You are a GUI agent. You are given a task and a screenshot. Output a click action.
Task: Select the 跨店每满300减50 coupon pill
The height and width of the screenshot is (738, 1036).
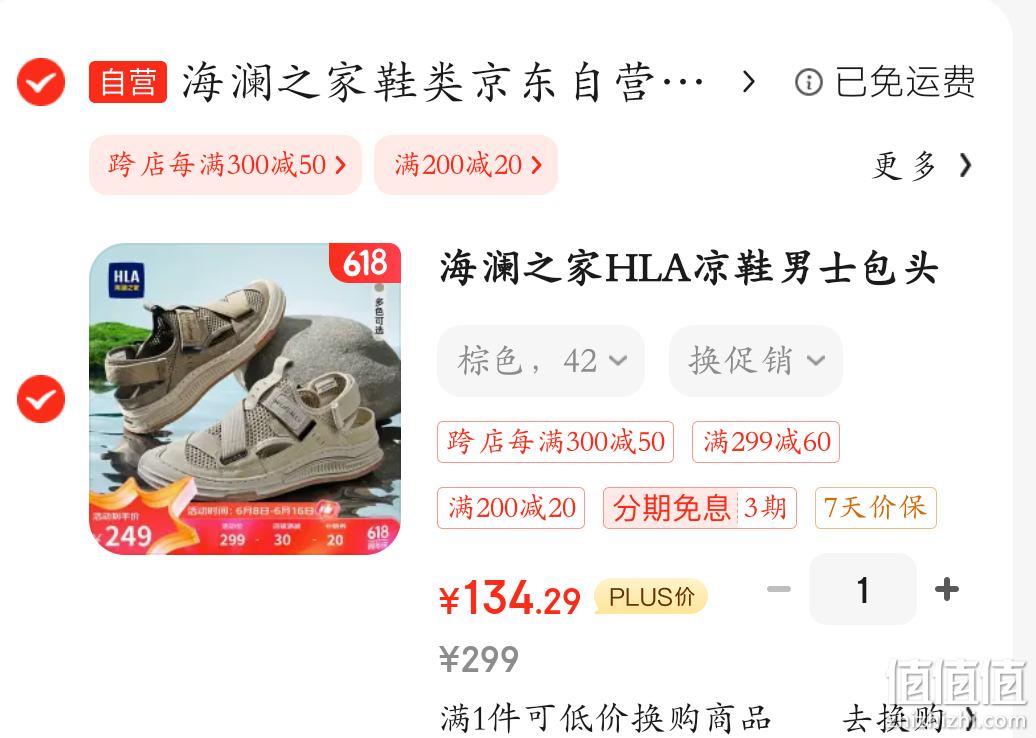225,165
